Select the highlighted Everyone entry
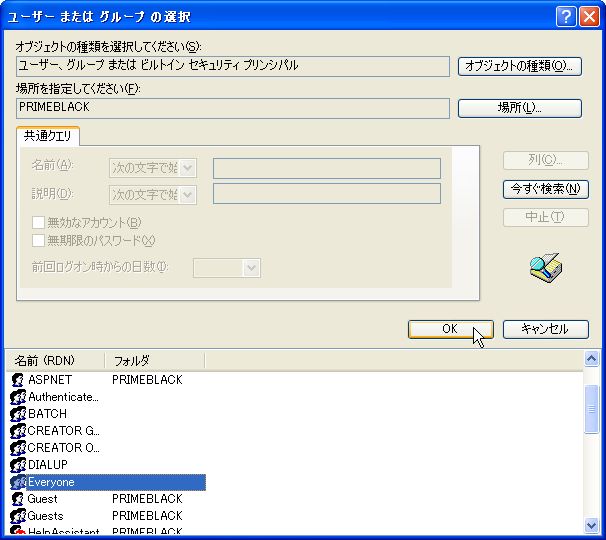Screen dimensions: 606x540 pyautogui.click(x=116, y=482)
